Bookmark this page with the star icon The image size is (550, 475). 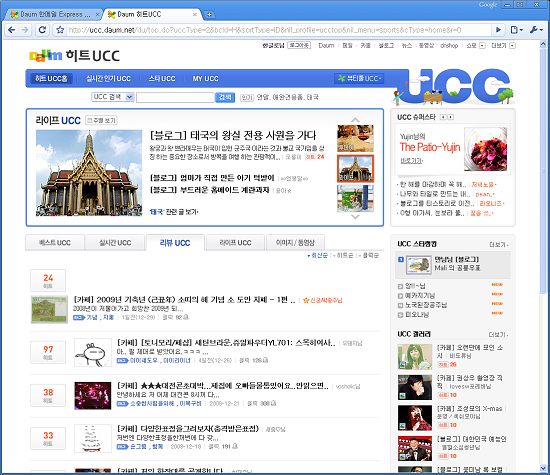[x=60, y=30]
